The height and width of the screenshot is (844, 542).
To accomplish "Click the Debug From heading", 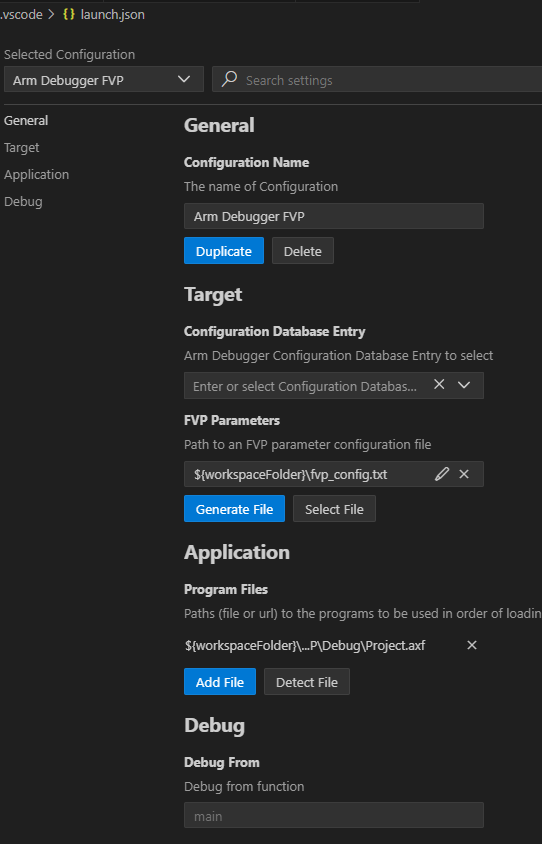I will click(x=222, y=762).
